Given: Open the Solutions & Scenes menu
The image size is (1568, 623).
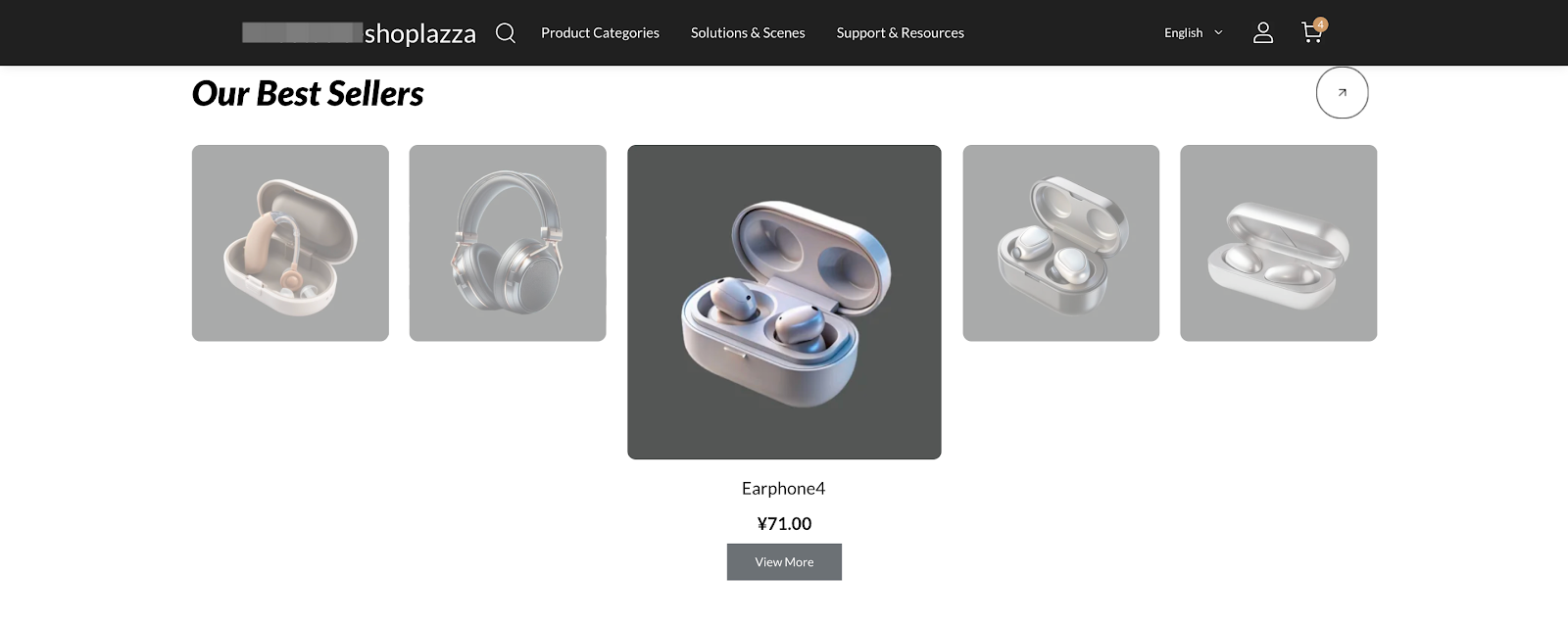Looking at the screenshot, I should coord(748,33).
